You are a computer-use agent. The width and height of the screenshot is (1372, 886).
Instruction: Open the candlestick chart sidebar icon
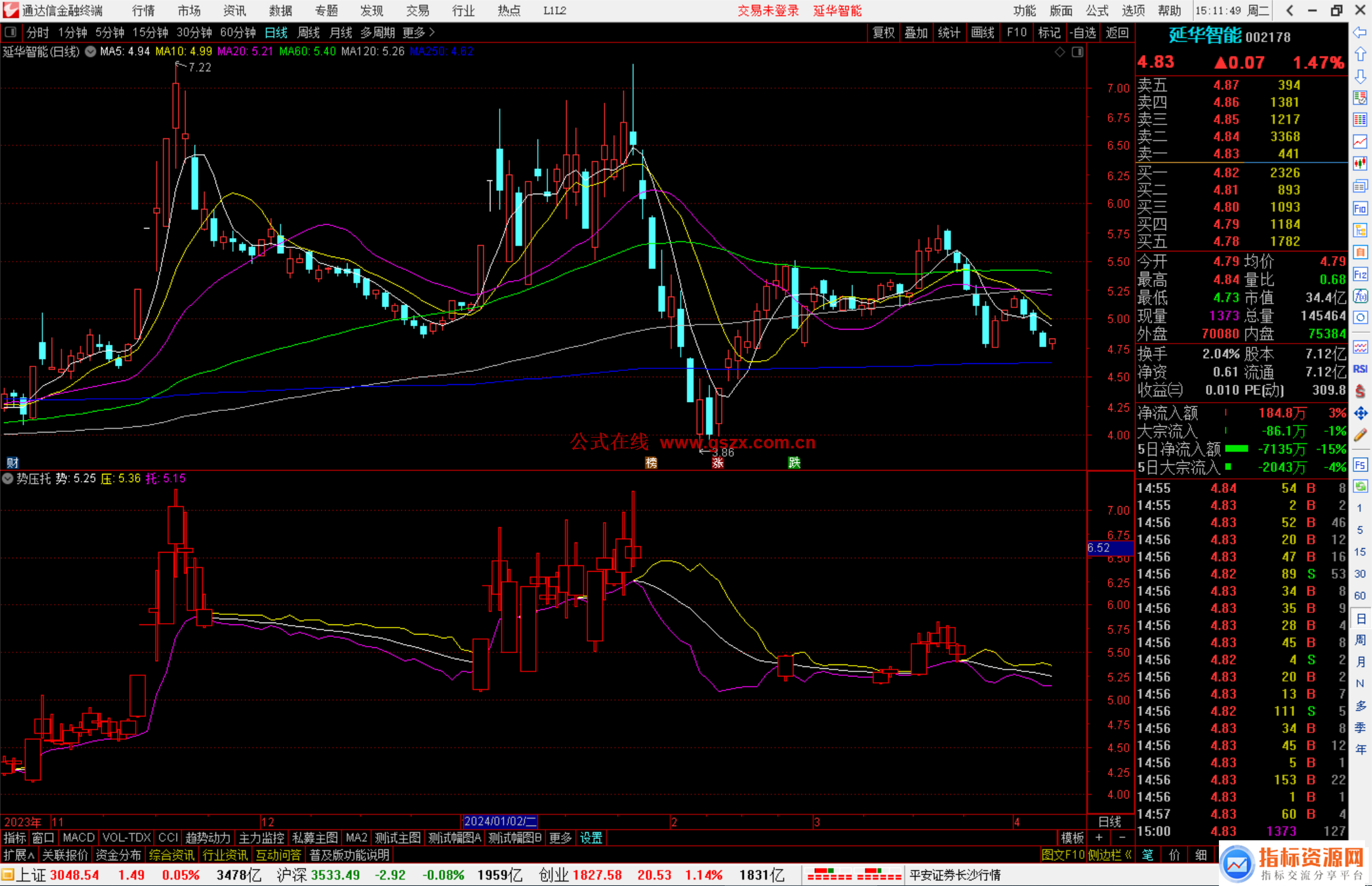1360,163
